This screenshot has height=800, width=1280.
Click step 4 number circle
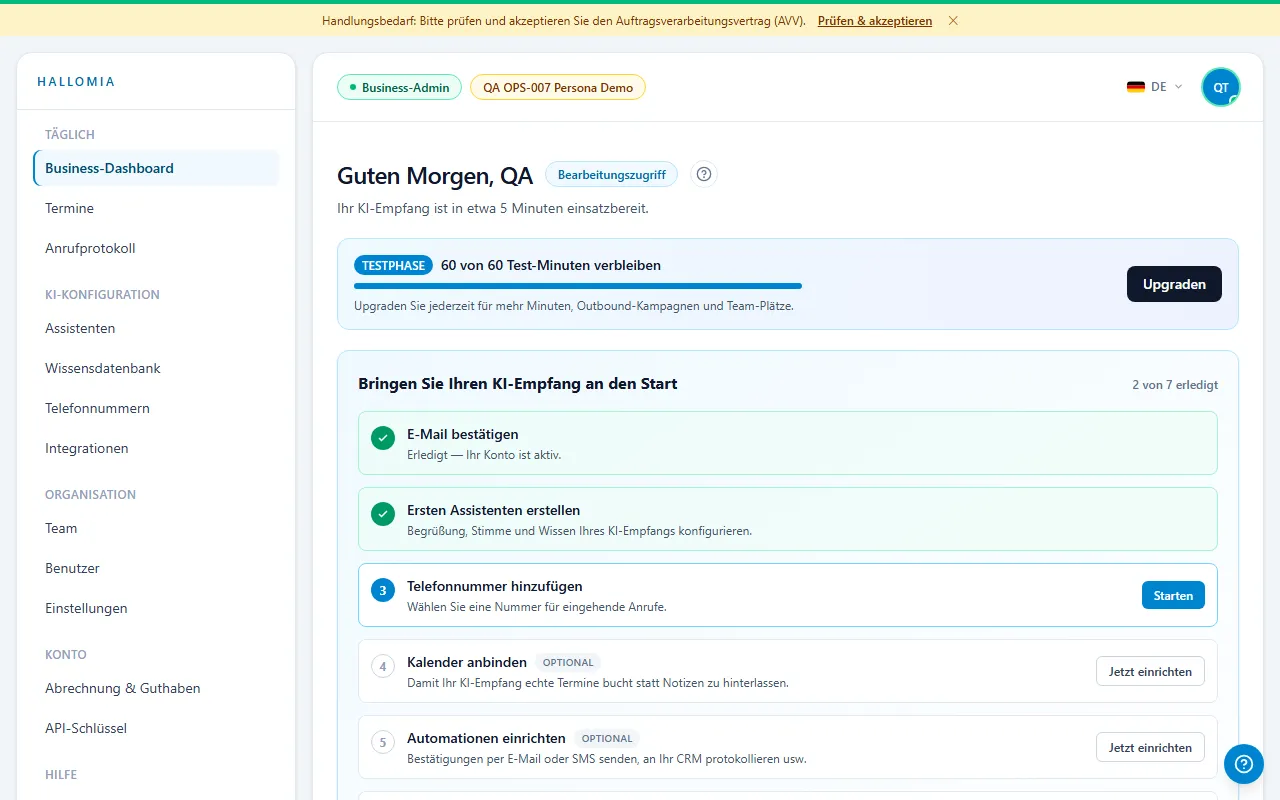382,666
